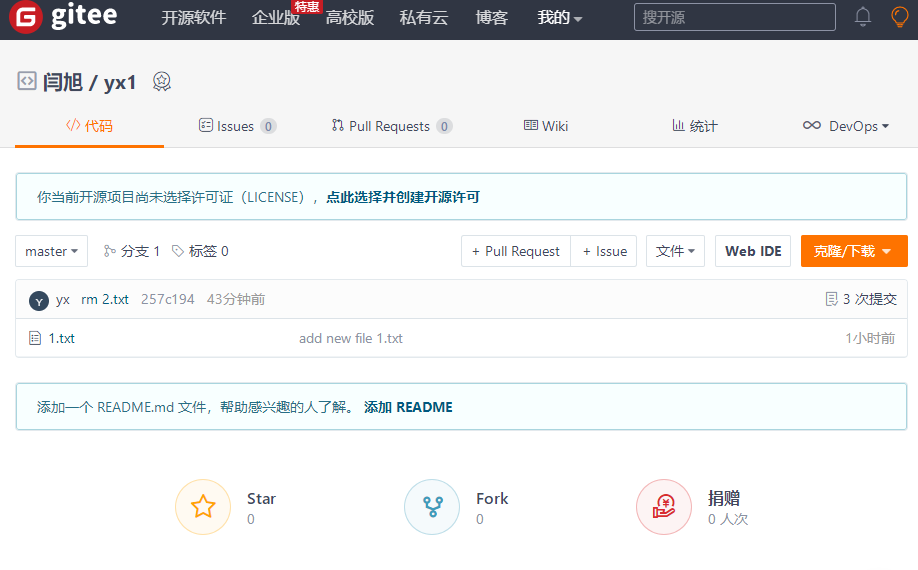Screen dimensions: 918x570
Task: Click the Gitee logo icon
Action: tap(25, 16)
